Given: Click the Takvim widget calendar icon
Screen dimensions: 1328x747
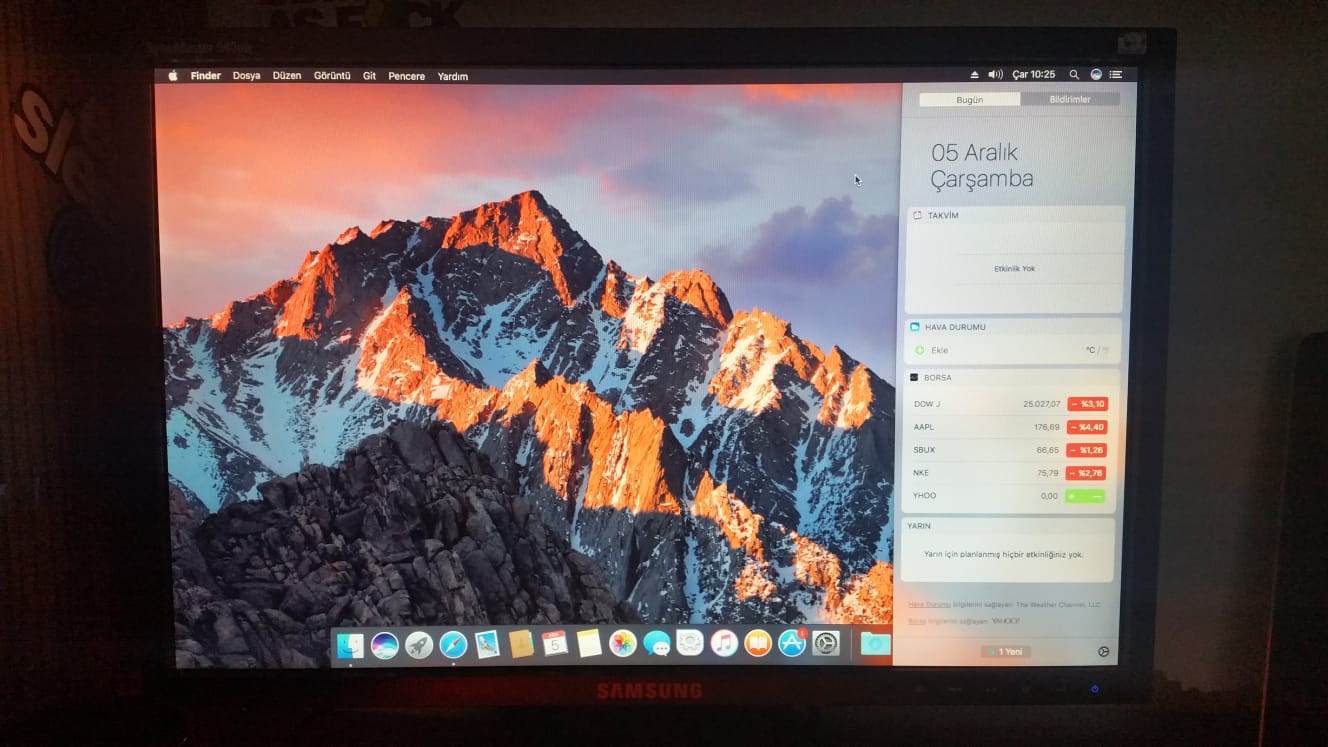Looking at the screenshot, I should tap(916, 215).
